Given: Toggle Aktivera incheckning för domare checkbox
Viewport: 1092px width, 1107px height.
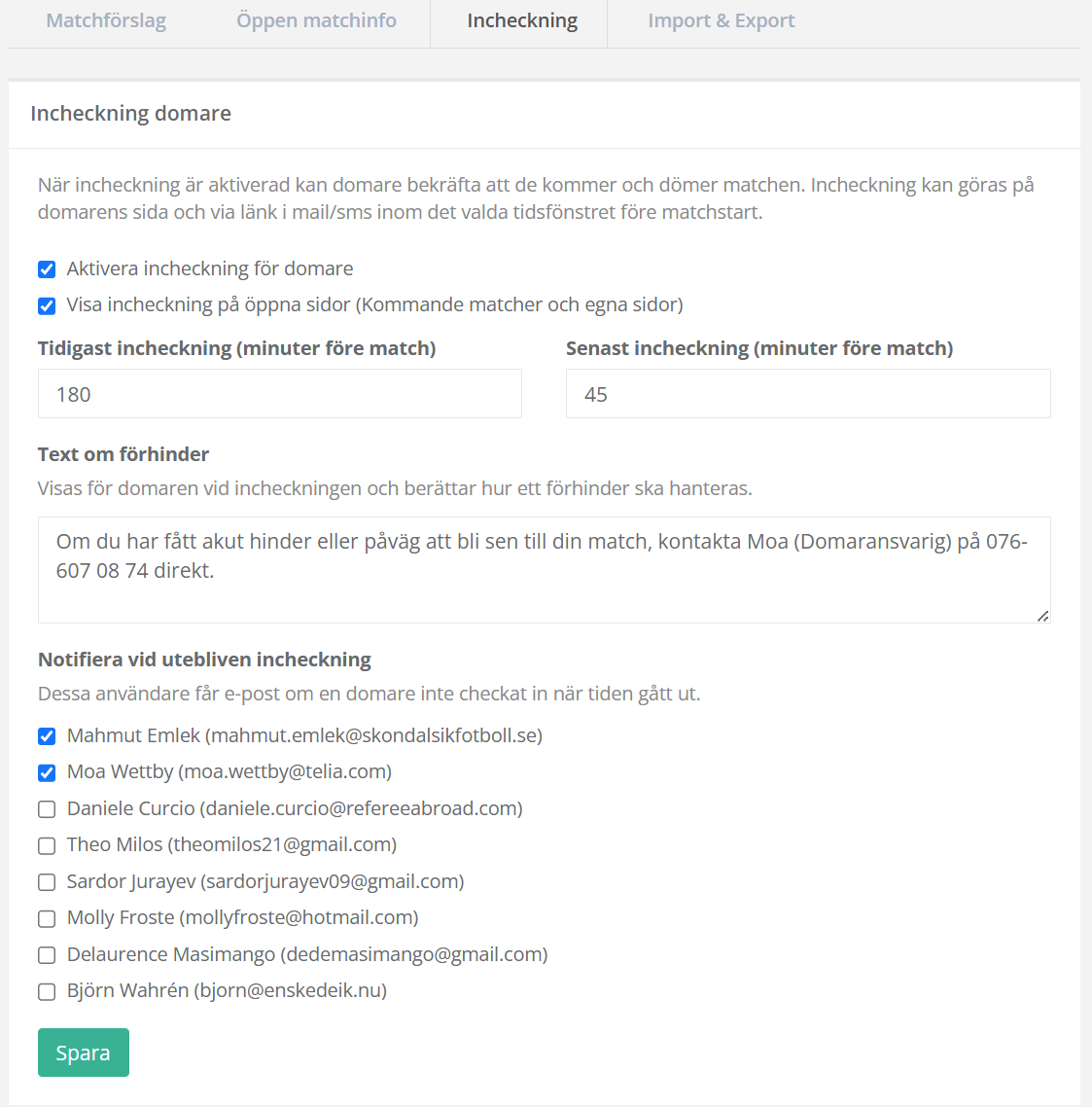Looking at the screenshot, I should tap(47, 269).
